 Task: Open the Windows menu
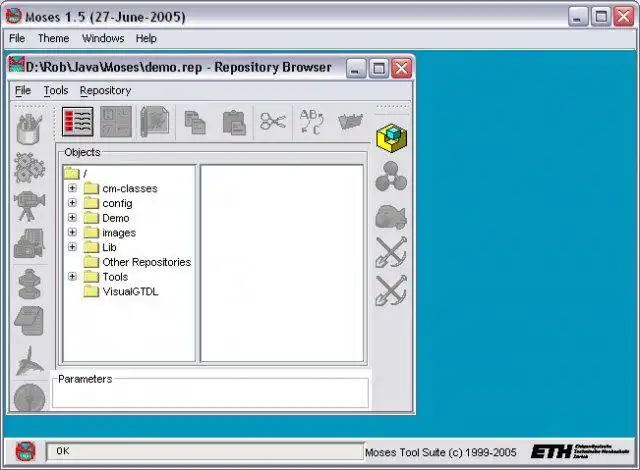tap(103, 38)
